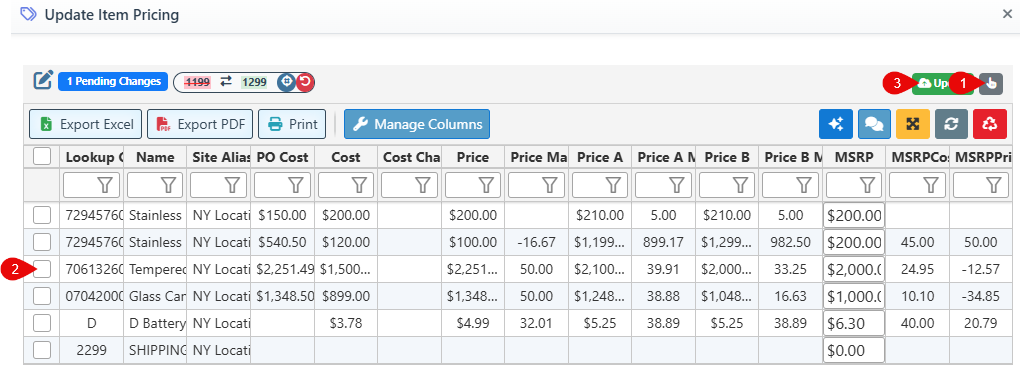Click the $4.99 Price cell
1020x370 pixels.
point(473,323)
